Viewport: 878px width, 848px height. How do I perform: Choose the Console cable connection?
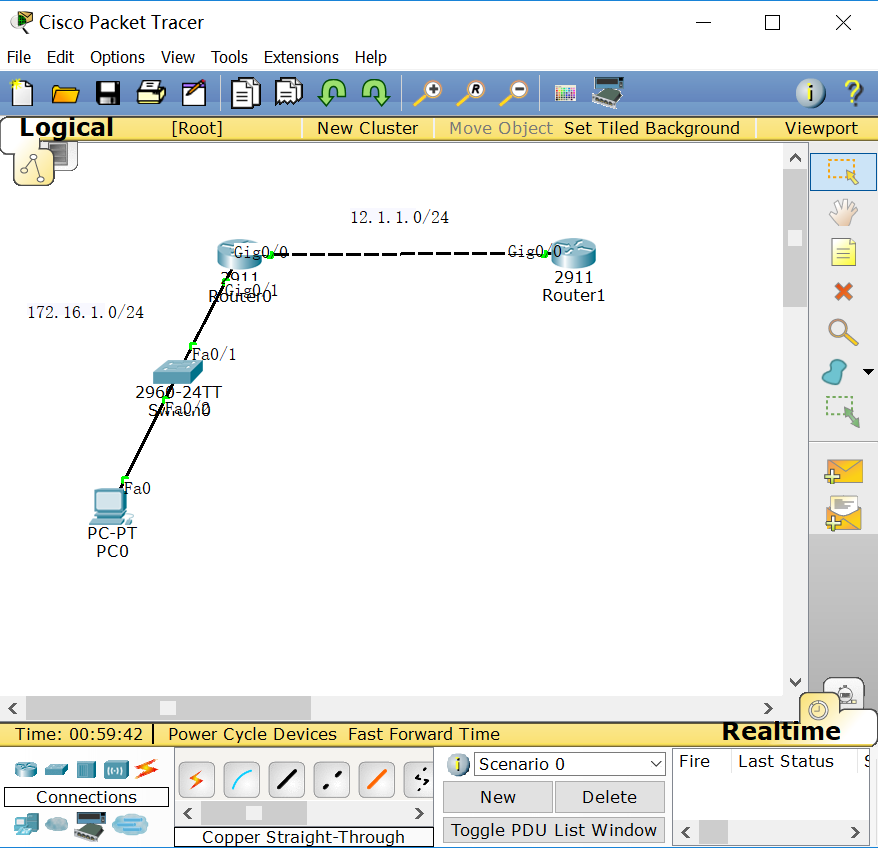[241, 779]
